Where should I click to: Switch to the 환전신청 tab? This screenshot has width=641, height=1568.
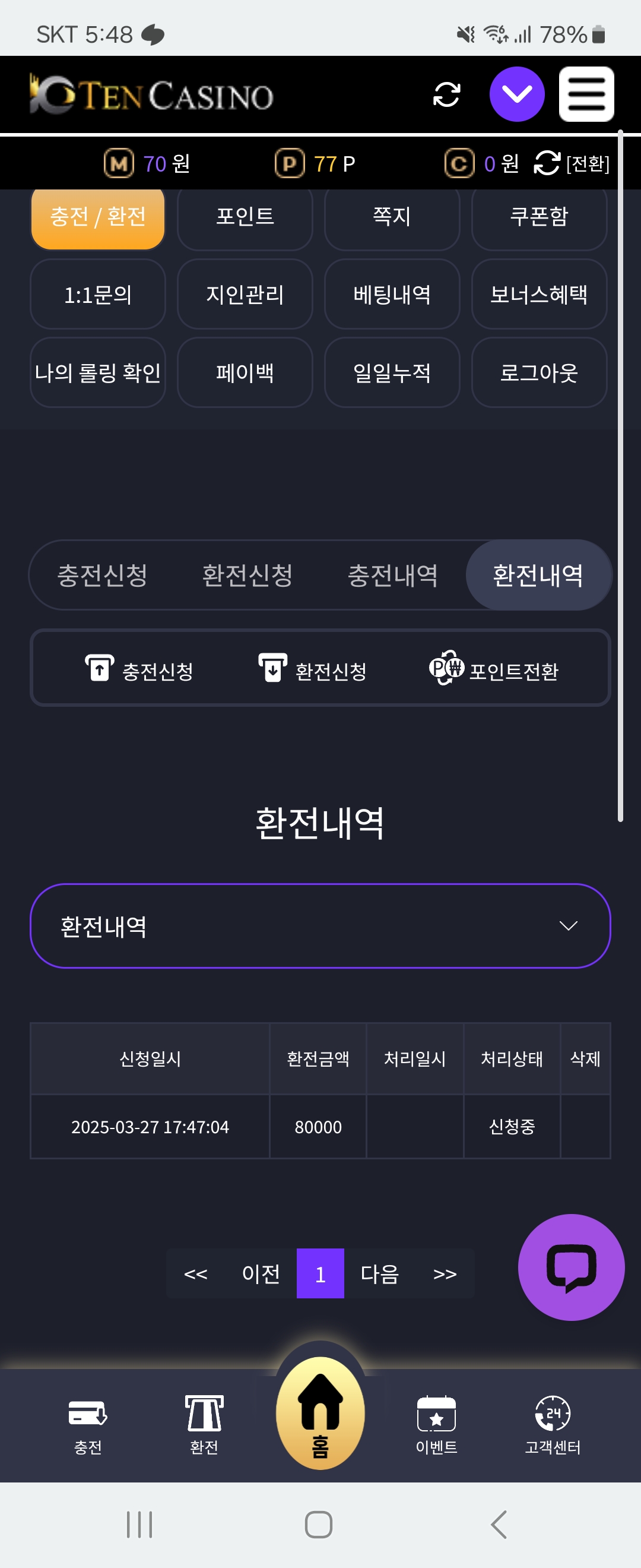pyautogui.click(x=247, y=575)
